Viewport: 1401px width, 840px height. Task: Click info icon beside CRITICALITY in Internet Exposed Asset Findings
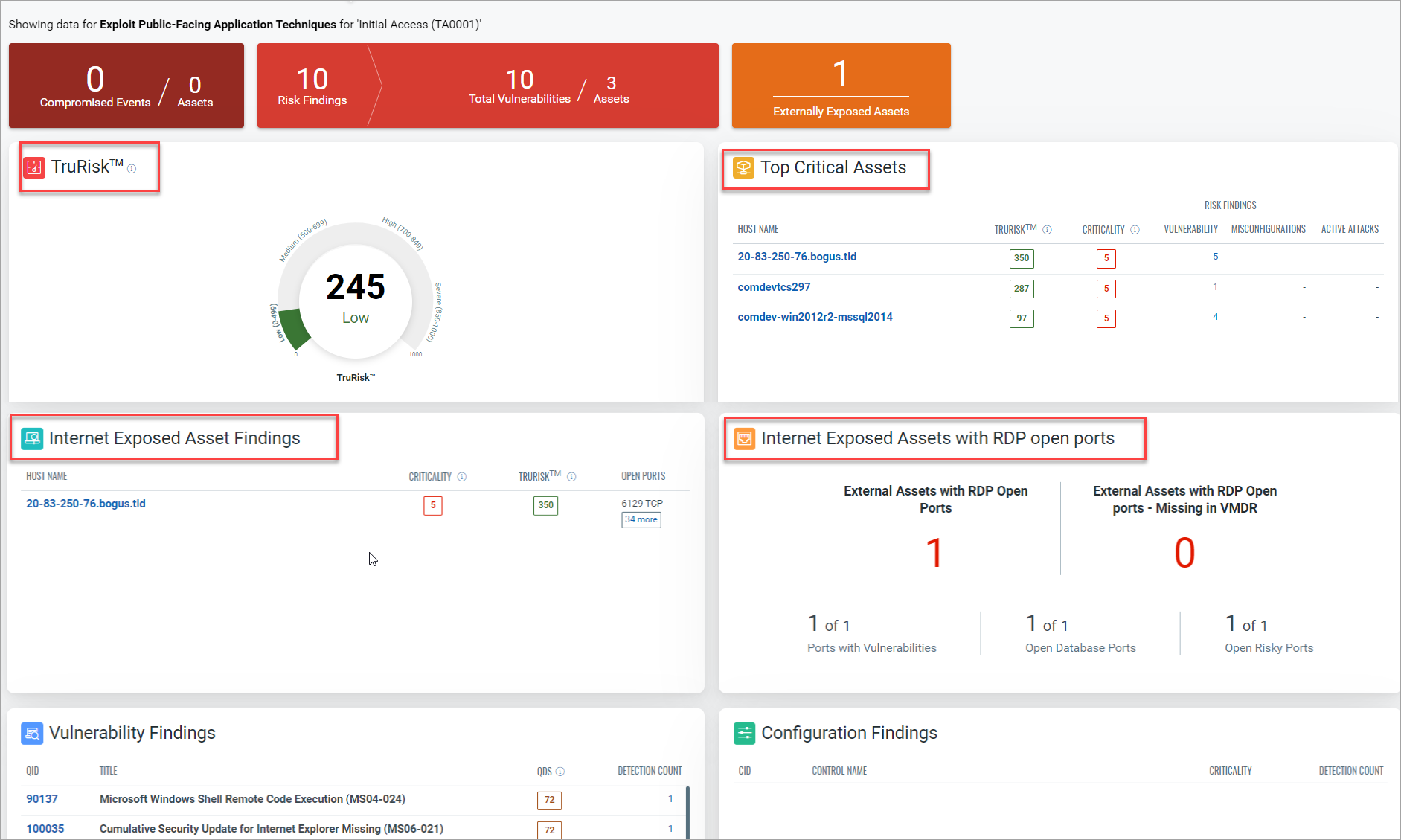click(461, 477)
